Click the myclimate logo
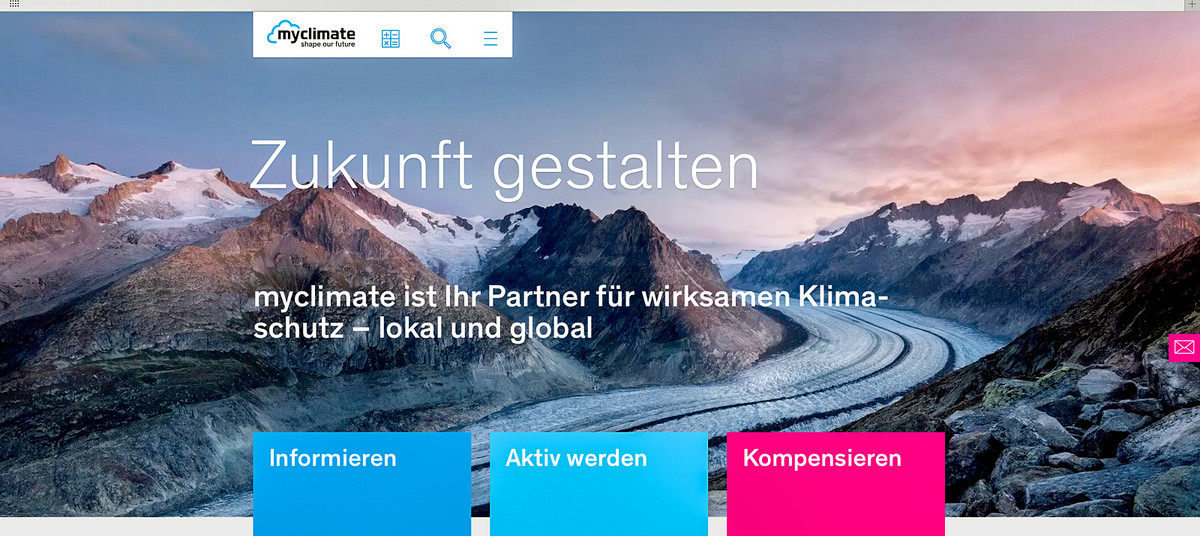Viewport: 1200px width, 536px height. pyautogui.click(x=311, y=35)
